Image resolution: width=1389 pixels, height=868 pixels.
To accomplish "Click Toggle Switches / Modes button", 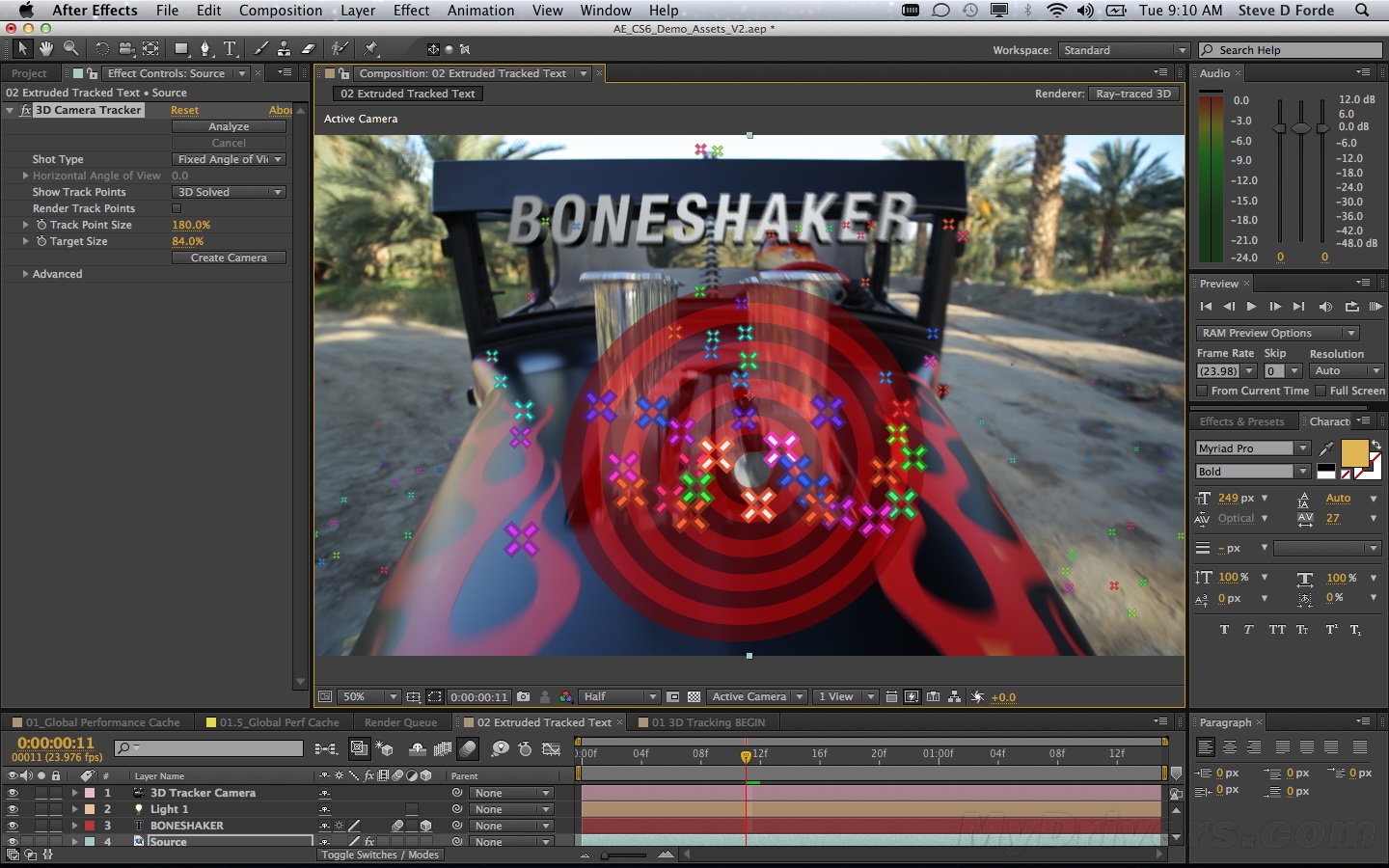I will 380,854.
